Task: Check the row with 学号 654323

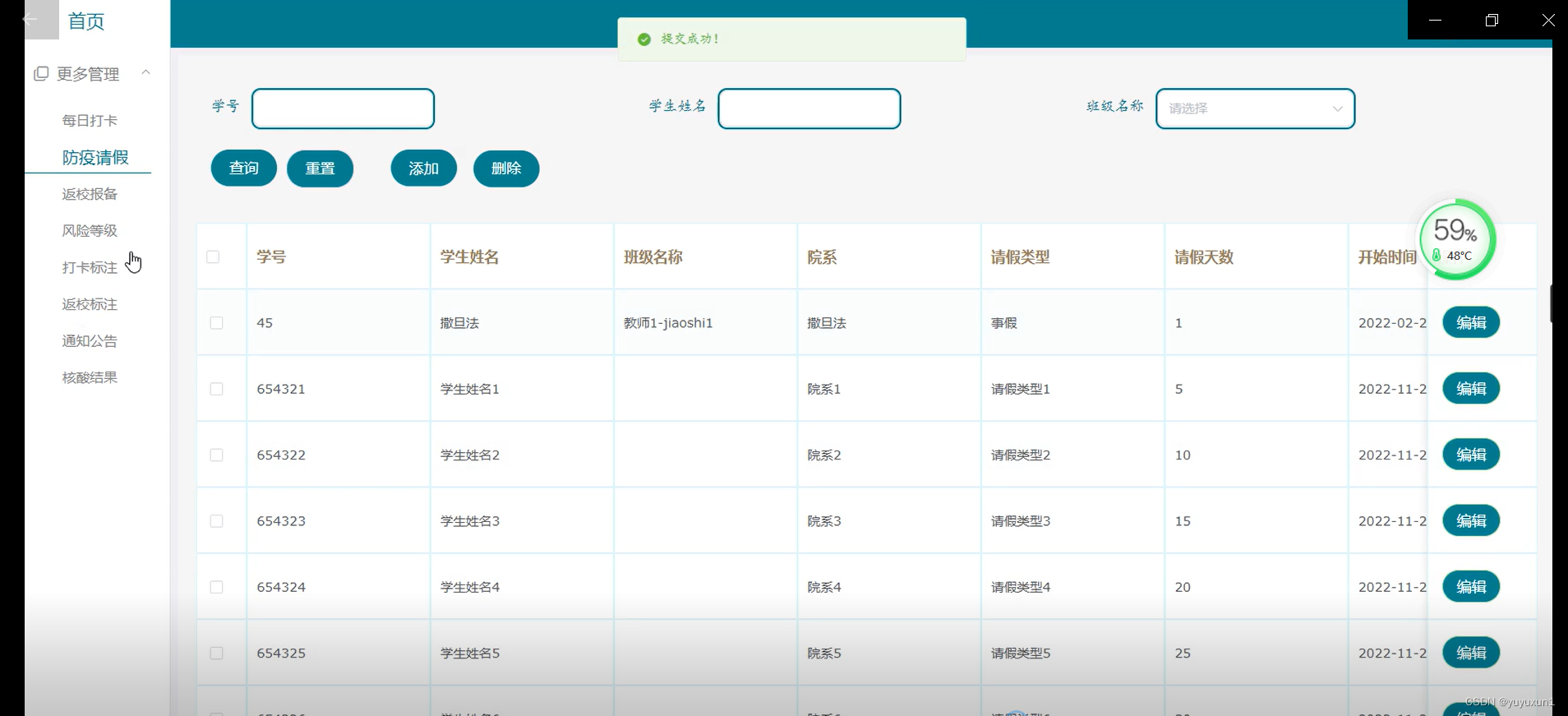Action: 216,521
